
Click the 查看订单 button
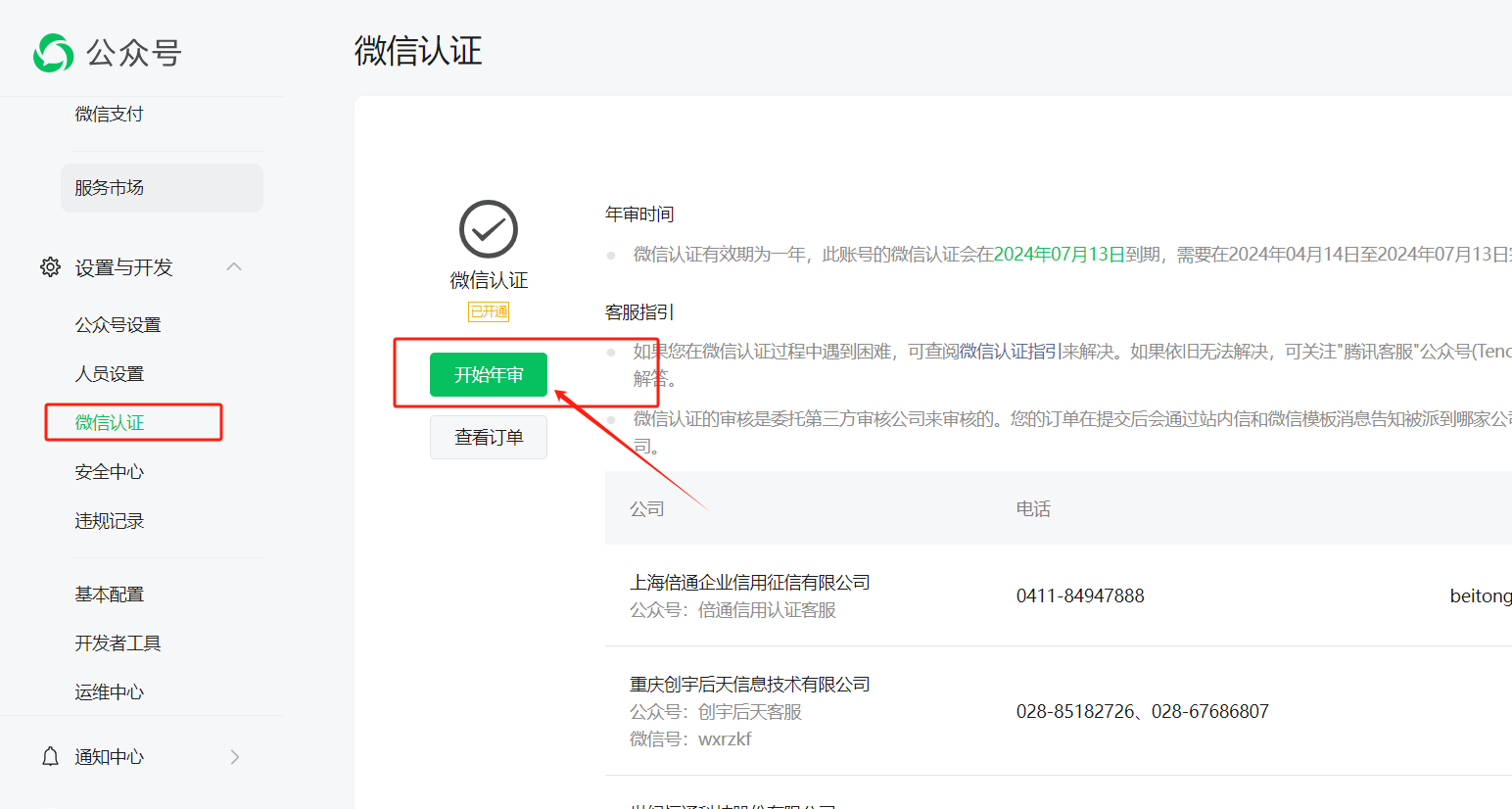[489, 438]
